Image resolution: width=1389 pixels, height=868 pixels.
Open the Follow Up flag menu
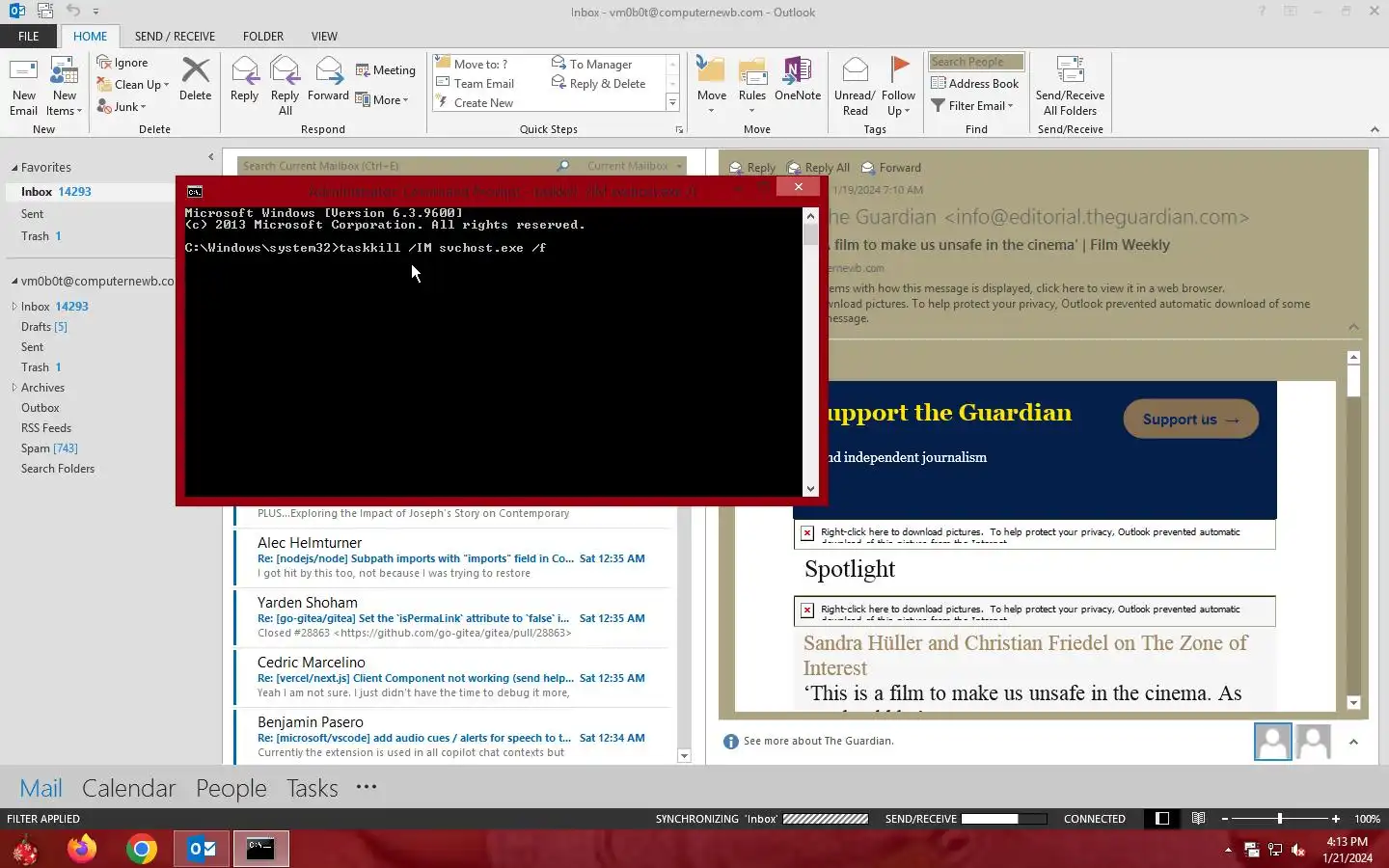click(898, 87)
